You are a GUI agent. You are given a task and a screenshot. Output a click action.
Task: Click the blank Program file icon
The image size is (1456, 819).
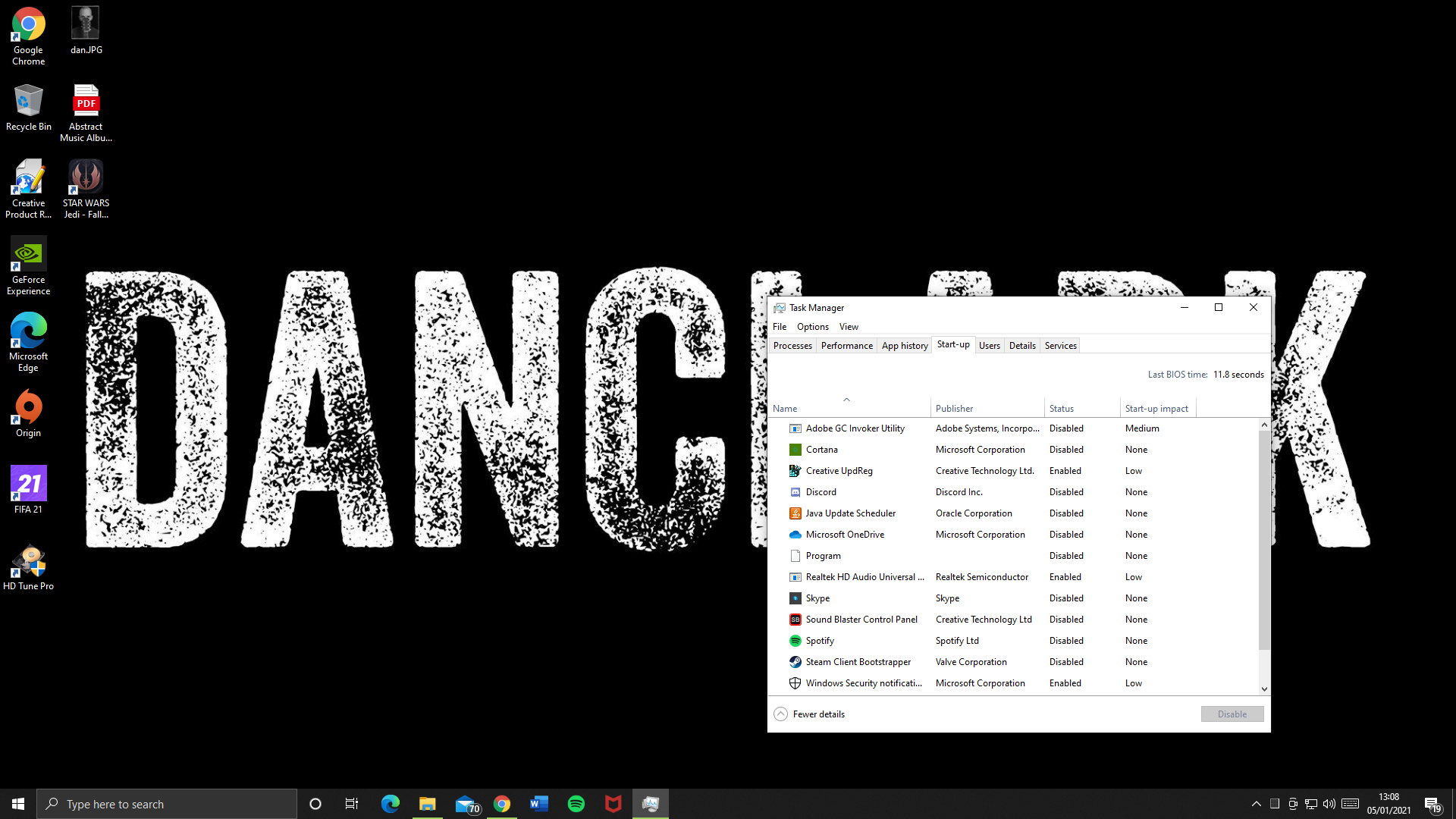click(x=795, y=556)
